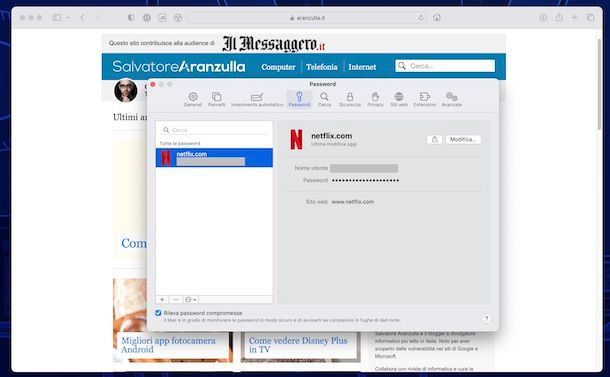Toggle Safari sidebar icon
610x377 pixels.
pyautogui.click(x=57, y=18)
